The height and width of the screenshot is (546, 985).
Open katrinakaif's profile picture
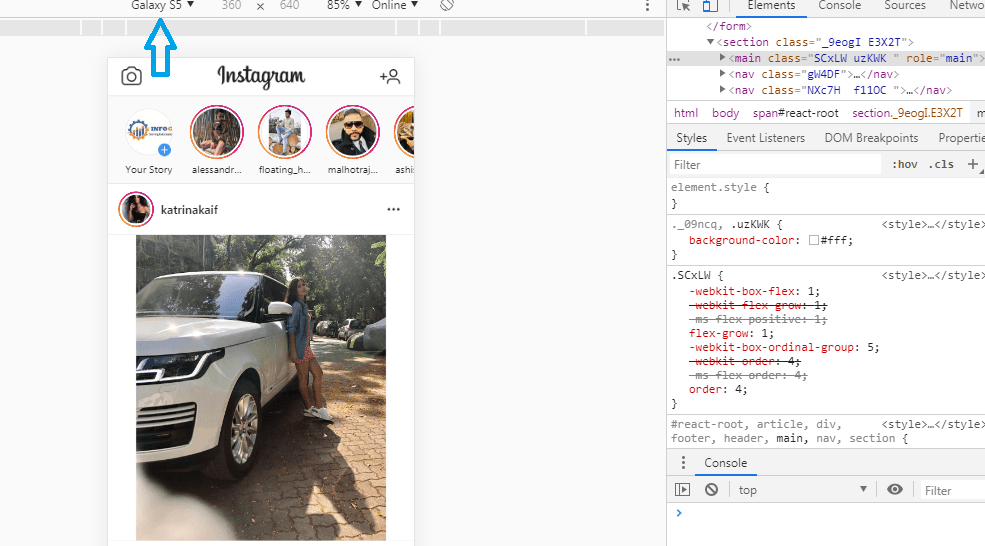[x=136, y=209]
